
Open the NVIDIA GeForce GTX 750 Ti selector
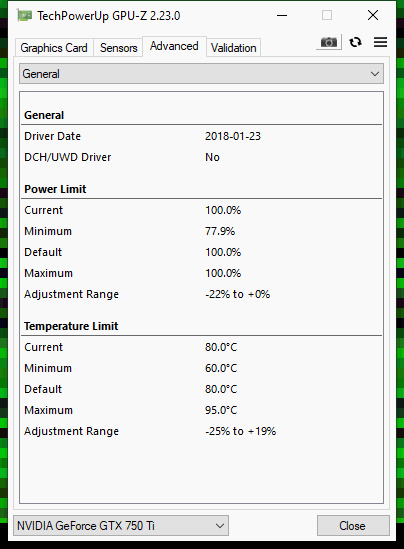pos(121,526)
